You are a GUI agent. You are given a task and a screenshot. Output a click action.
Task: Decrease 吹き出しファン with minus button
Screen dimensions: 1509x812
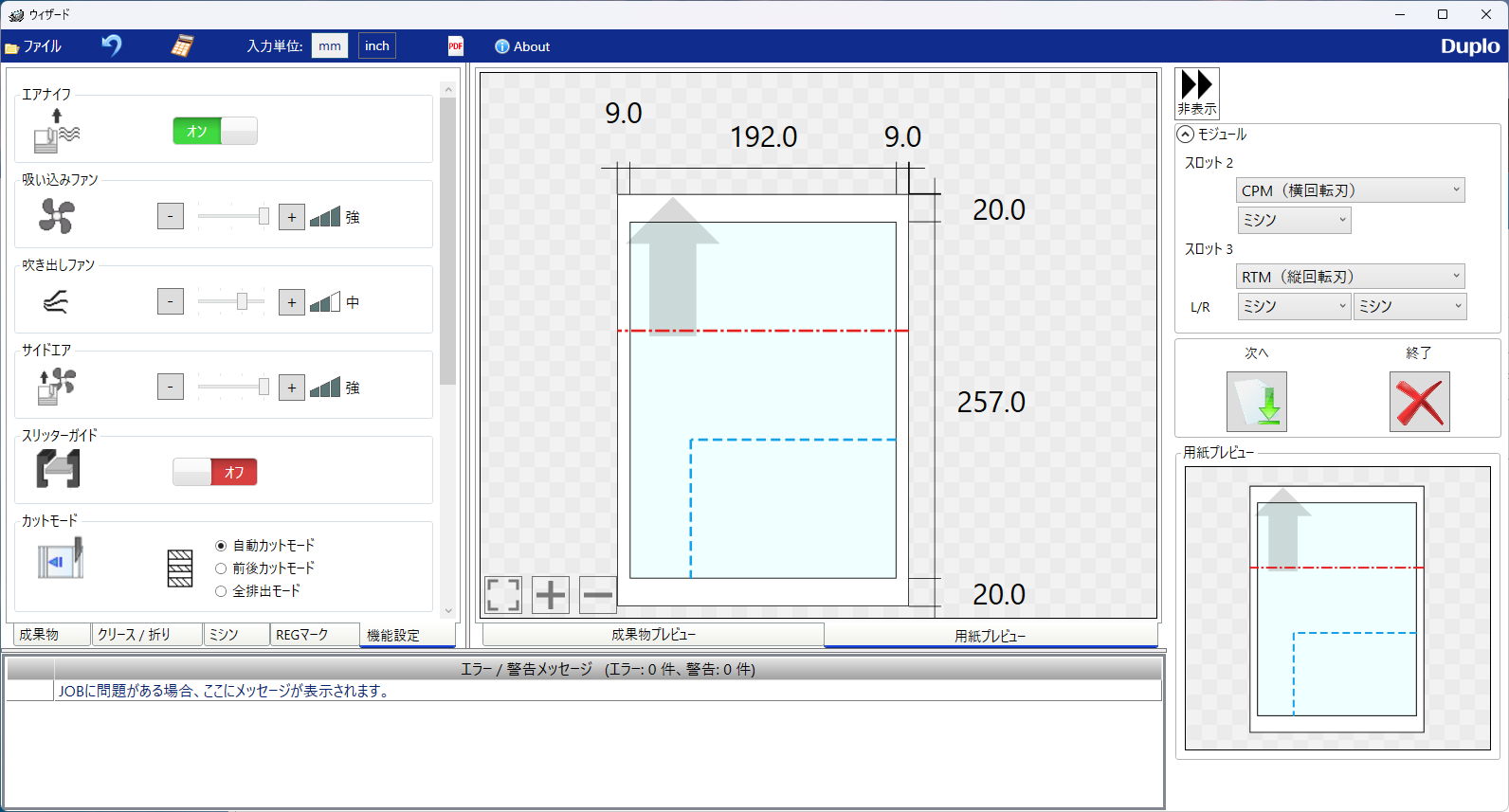171,302
